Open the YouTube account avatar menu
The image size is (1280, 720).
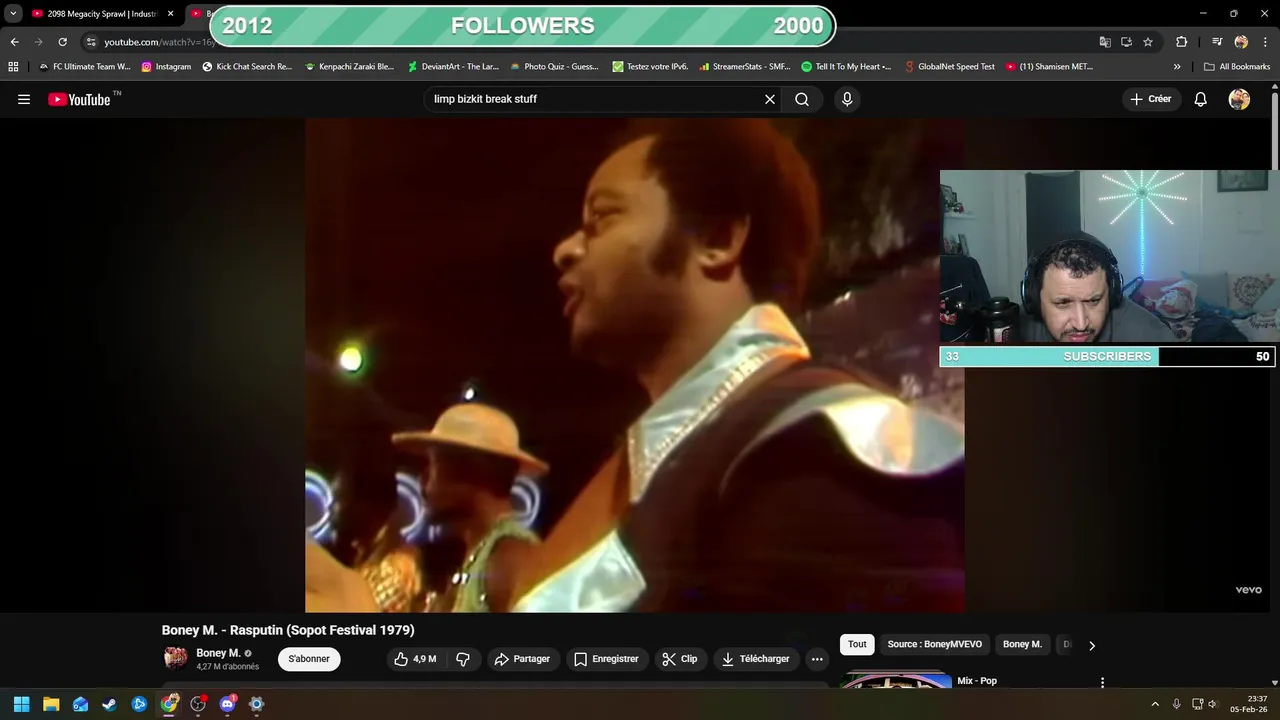1239,99
